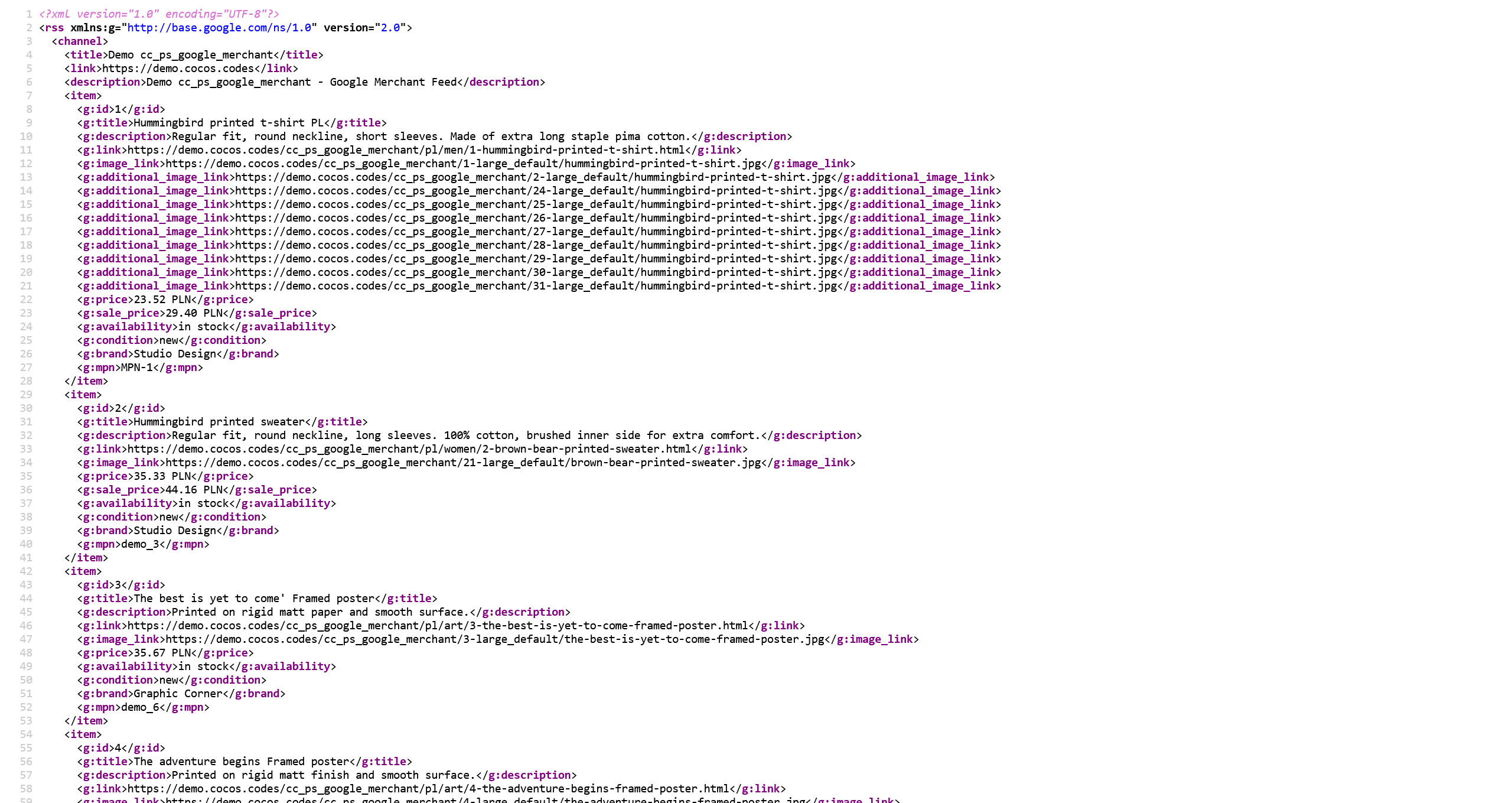Click the Graphic Corner brand text
The height and width of the screenshot is (803, 1512).
coord(178,694)
